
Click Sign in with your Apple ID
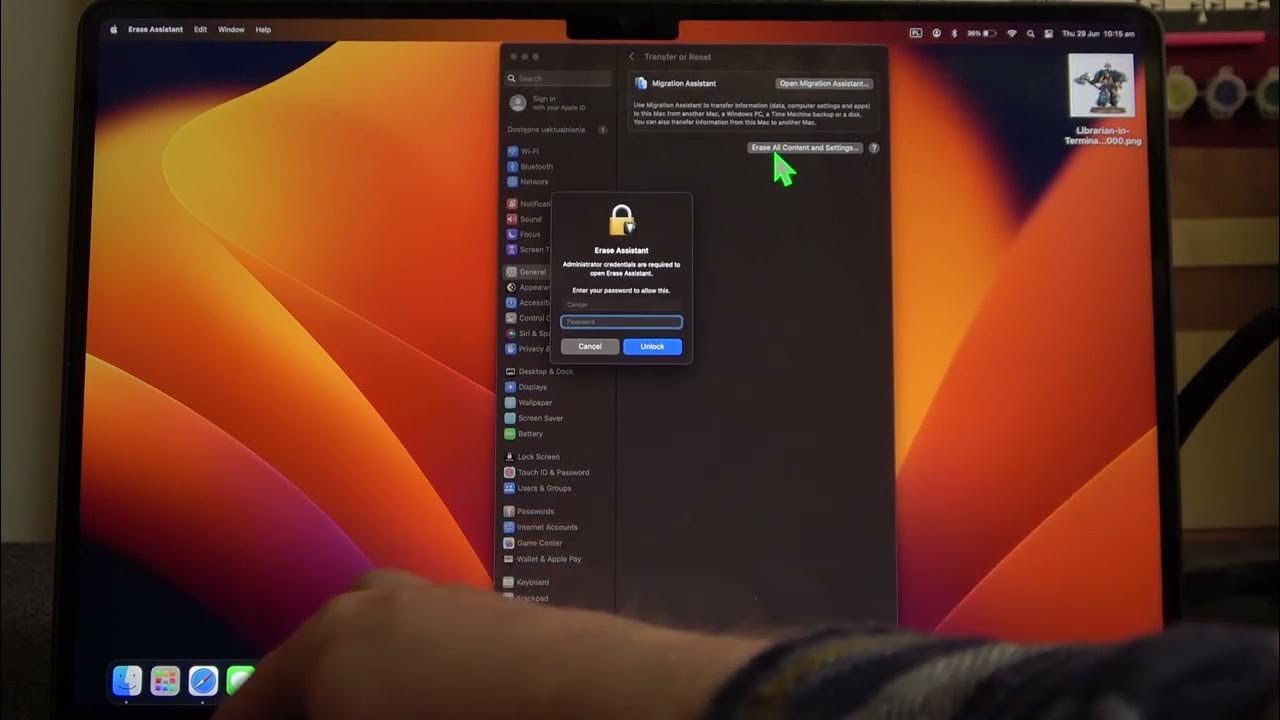pyautogui.click(x=548, y=103)
